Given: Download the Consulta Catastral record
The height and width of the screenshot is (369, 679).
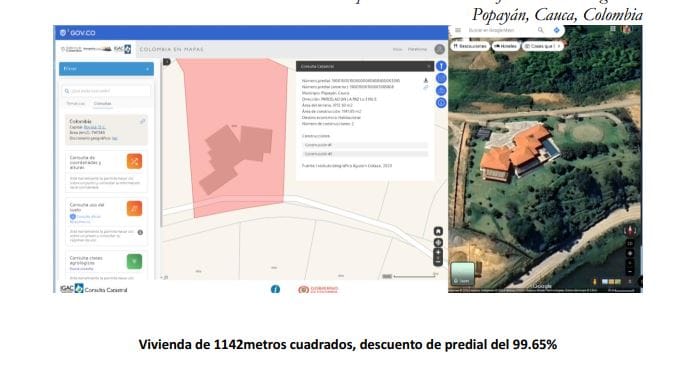Looking at the screenshot, I should pos(426,81).
